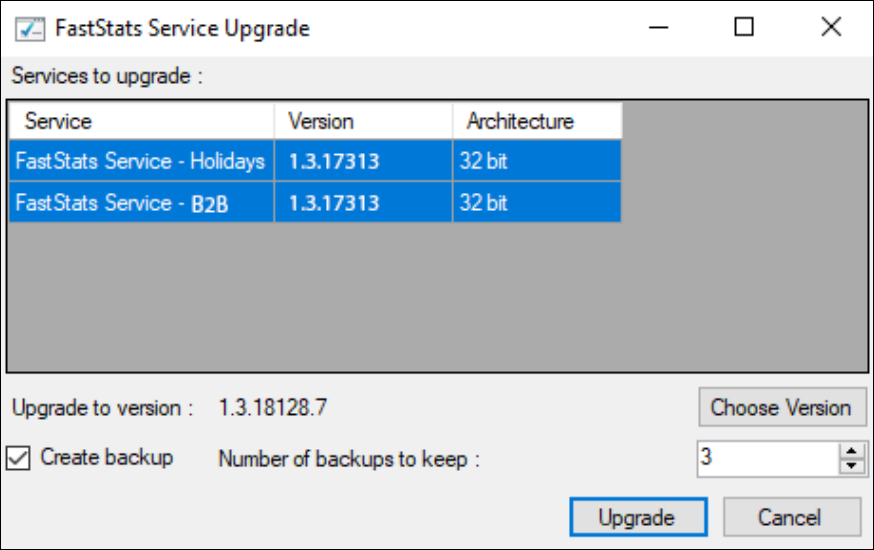
Task: Click the B2B version 1.3.17313 cell
Action: click(363, 202)
